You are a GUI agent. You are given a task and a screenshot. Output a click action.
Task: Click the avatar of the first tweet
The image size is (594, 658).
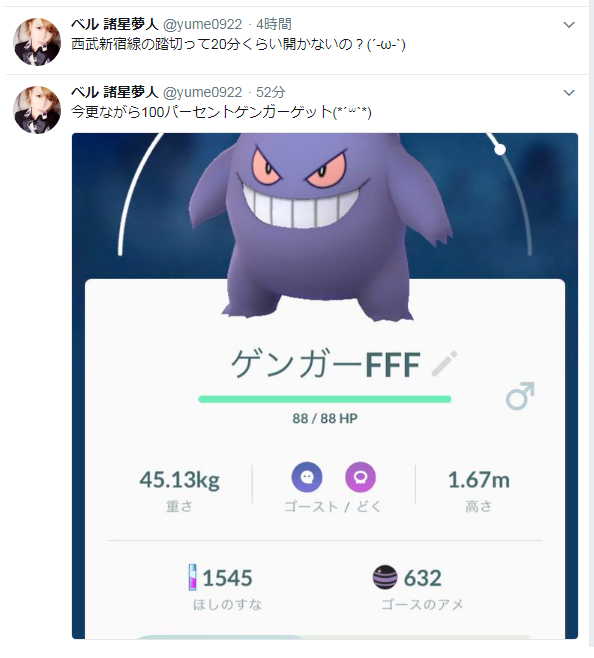[x=37, y=42]
